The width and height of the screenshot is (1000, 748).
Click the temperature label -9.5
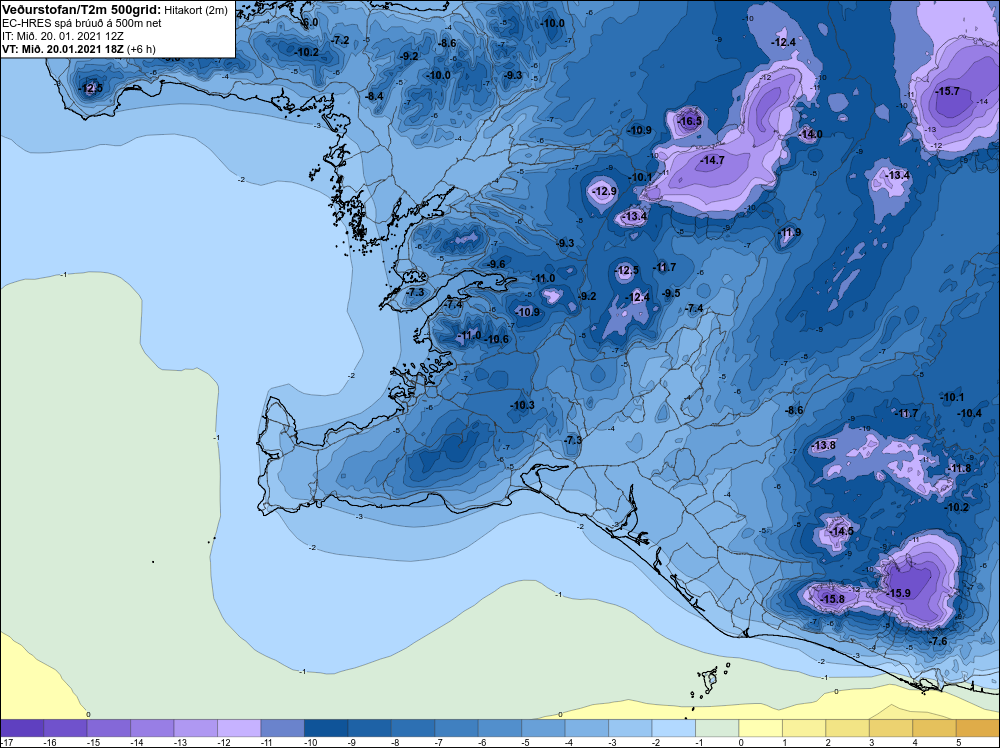[x=670, y=293]
